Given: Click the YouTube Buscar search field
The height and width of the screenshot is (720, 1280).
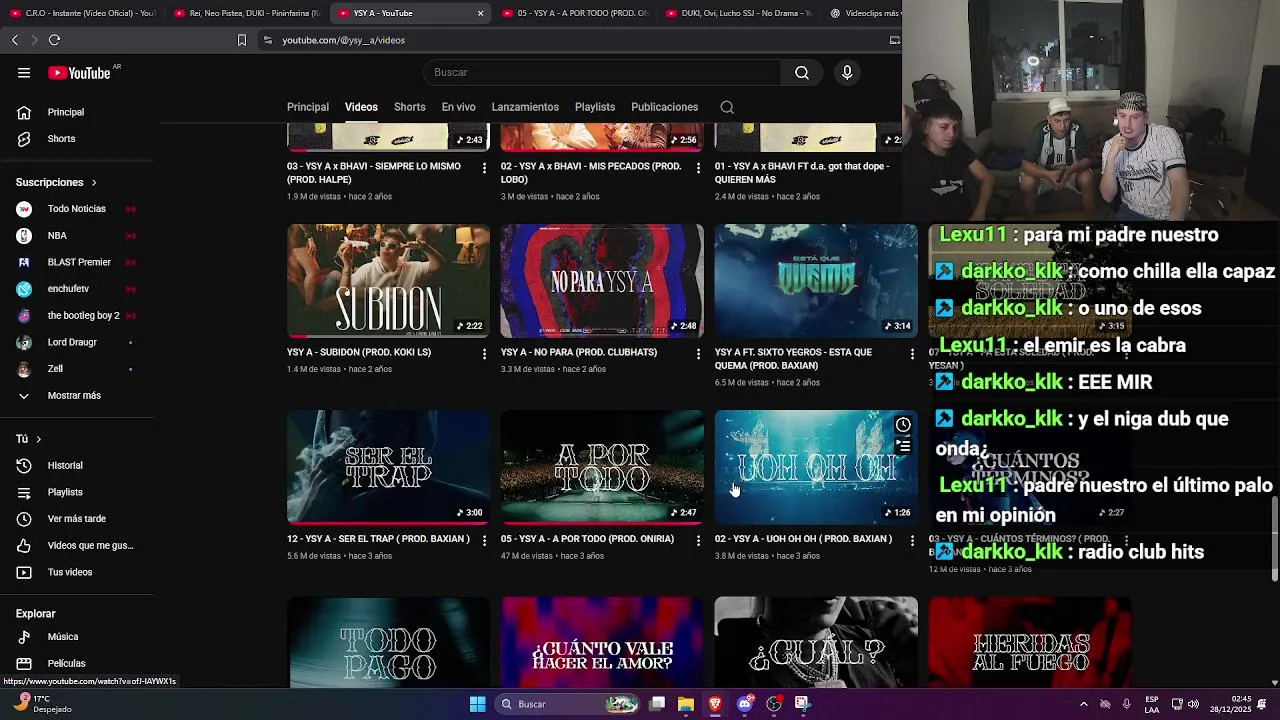Looking at the screenshot, I should (x=603, y=72).
